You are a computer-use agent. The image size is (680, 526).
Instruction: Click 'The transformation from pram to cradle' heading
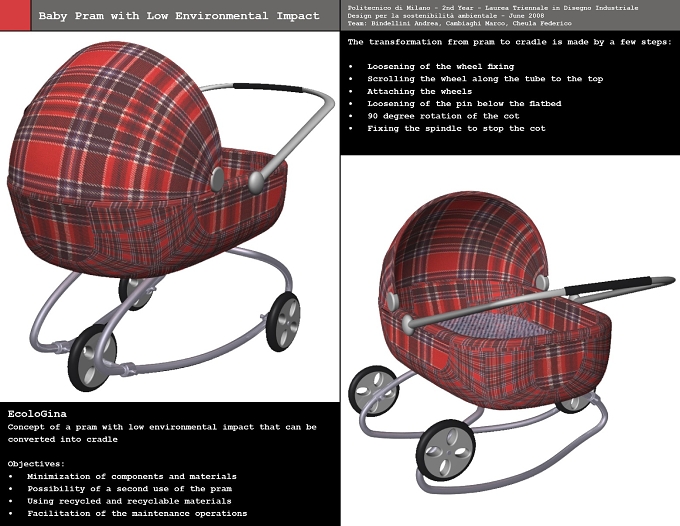coord(510,42)
